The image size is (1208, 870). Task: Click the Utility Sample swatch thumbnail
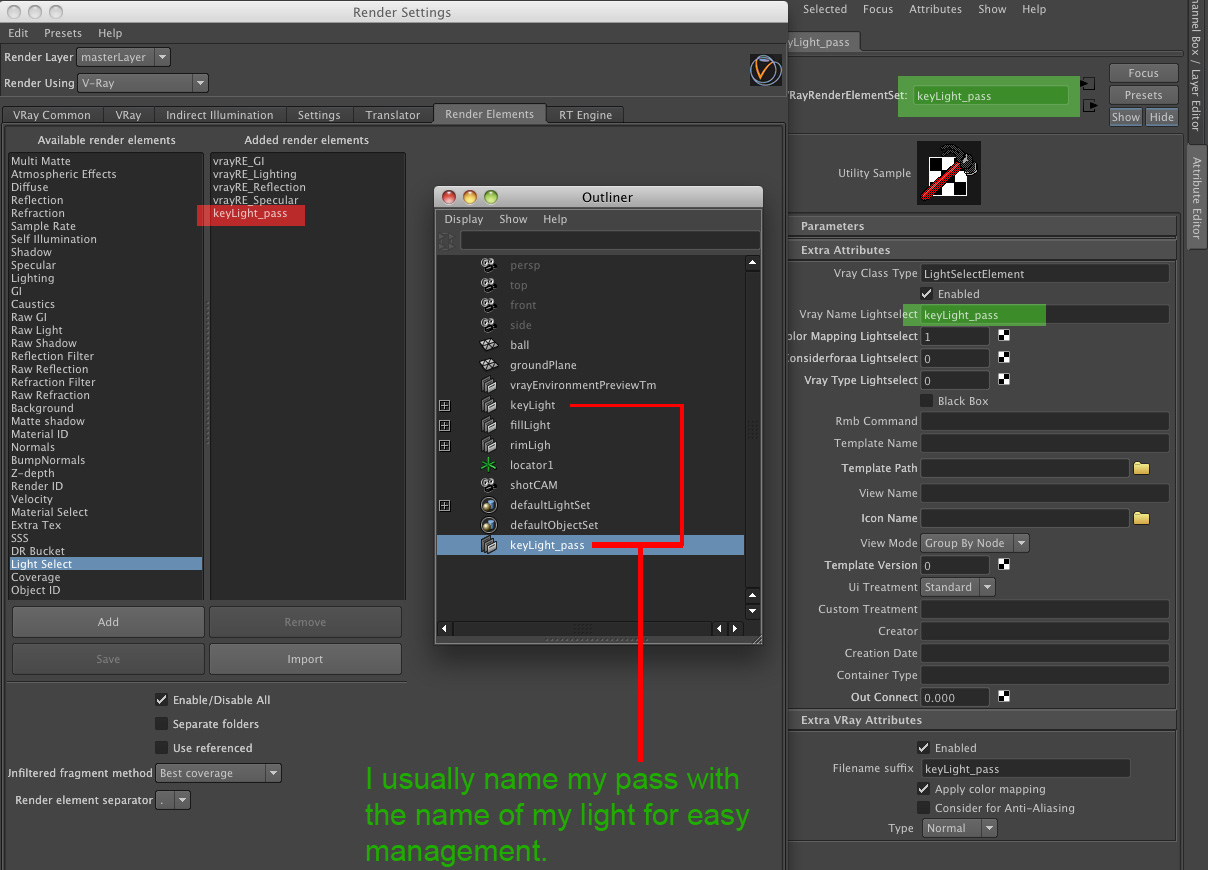point(949,173)
